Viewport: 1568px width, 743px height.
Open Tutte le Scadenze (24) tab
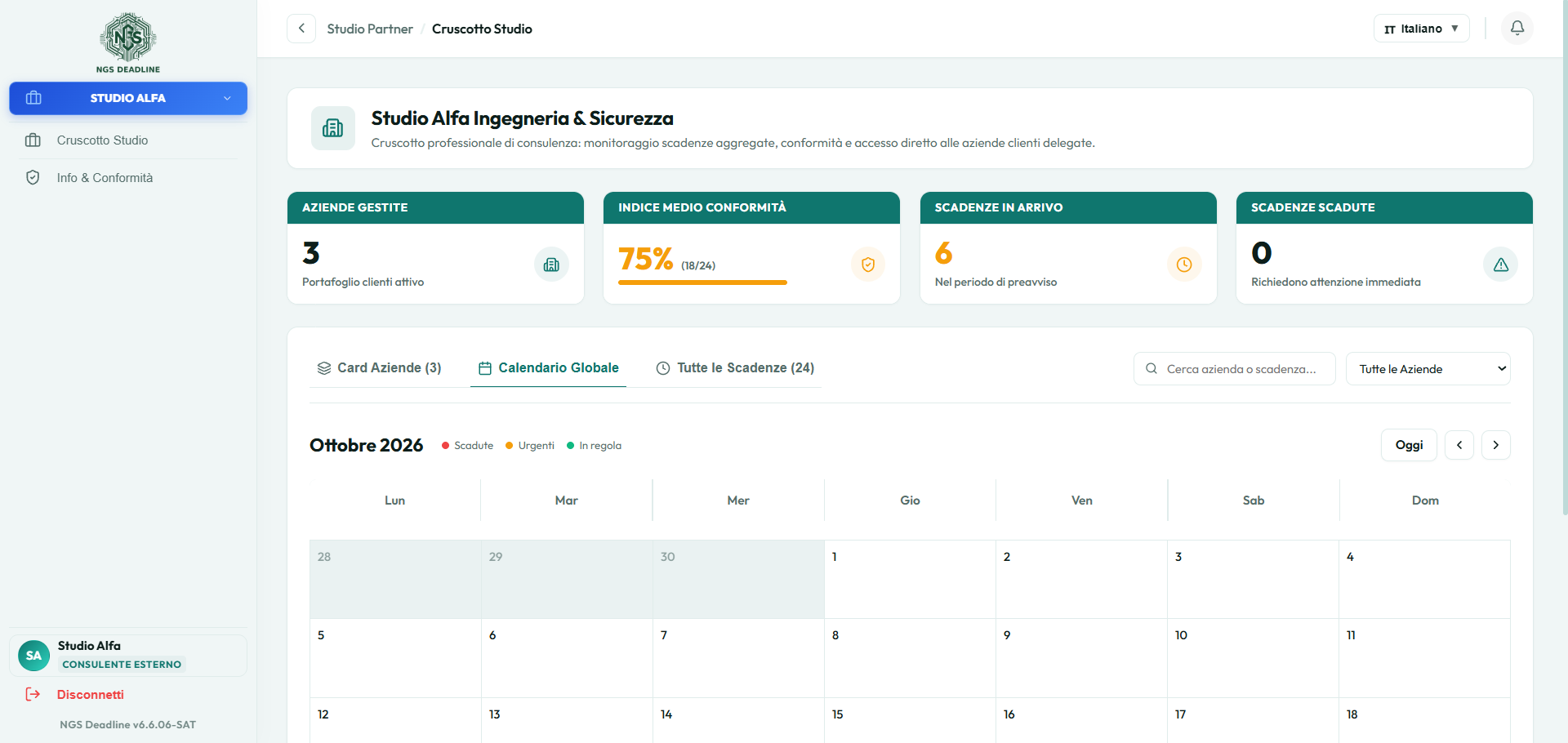tap(736, 368)
